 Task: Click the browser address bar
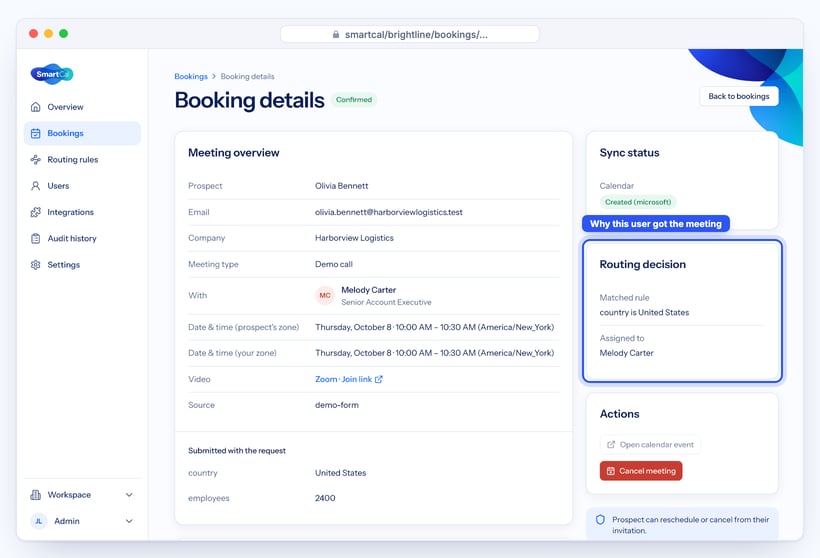pos(409,35)
